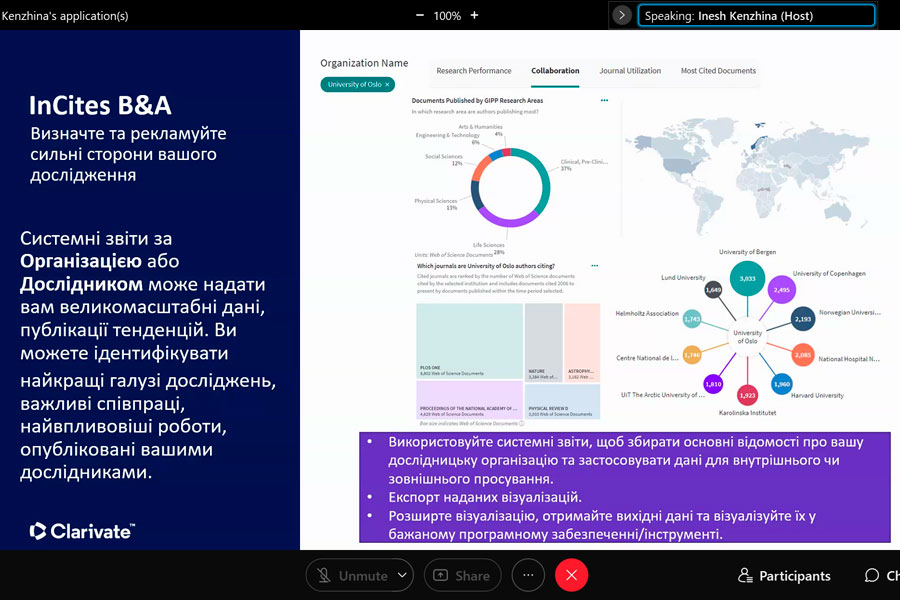The width and height of the screenshot is (900, 600).
Task: Select the PLOS ONE treemap box
Action: [x=470, y=341]
